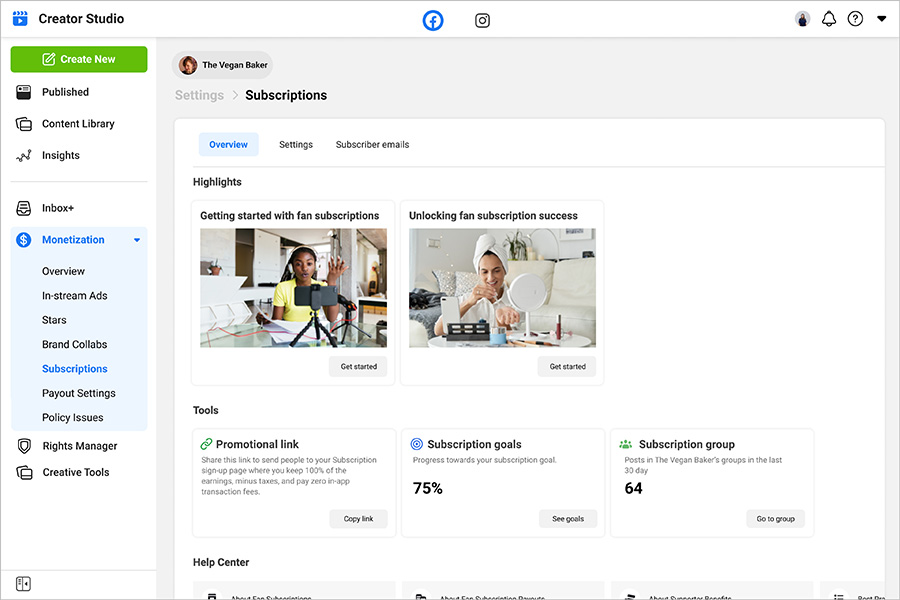Open Rights Manager shield icon
Viewport: 900px width, 600px height.
pyautogui.click(x=24, y=446)
